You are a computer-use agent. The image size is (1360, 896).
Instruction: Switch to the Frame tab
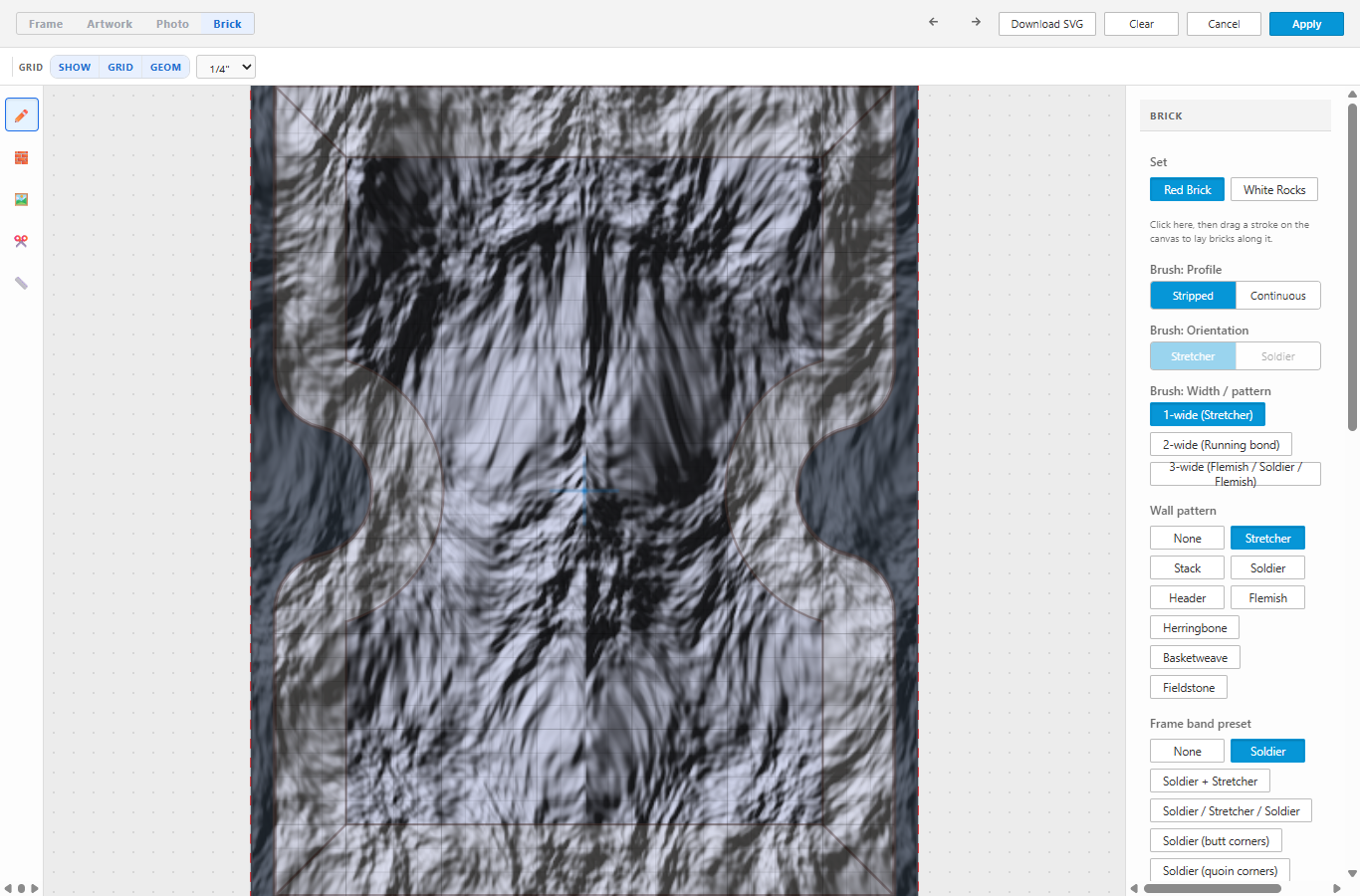click(46, 24)
